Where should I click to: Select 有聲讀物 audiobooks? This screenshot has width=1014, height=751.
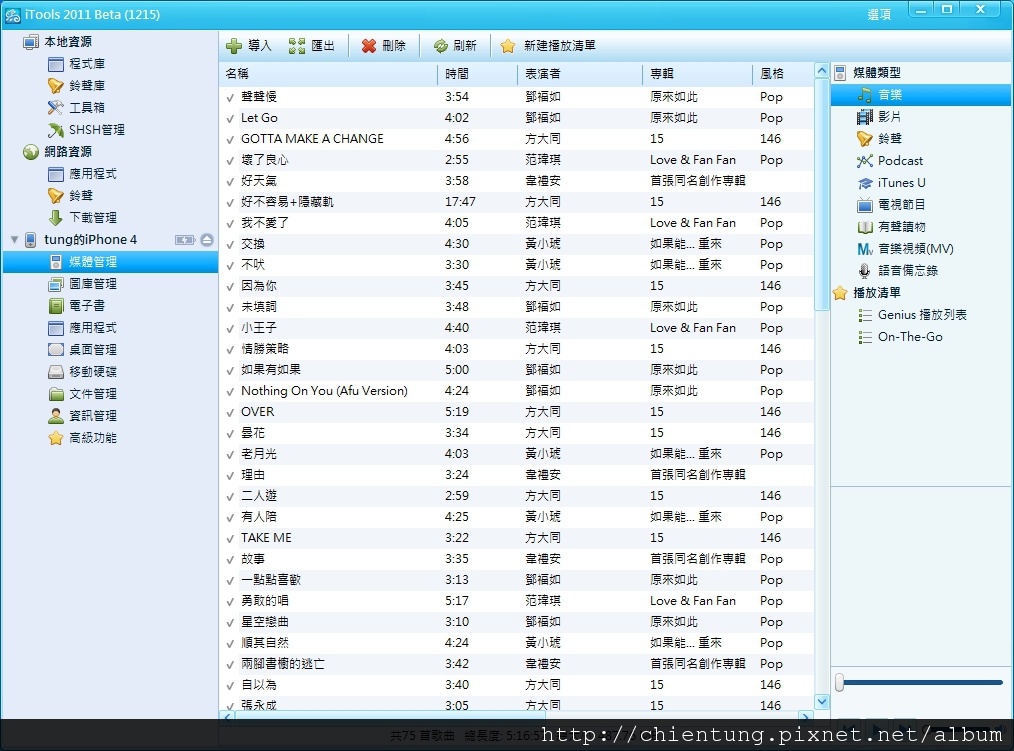[891, 226]
